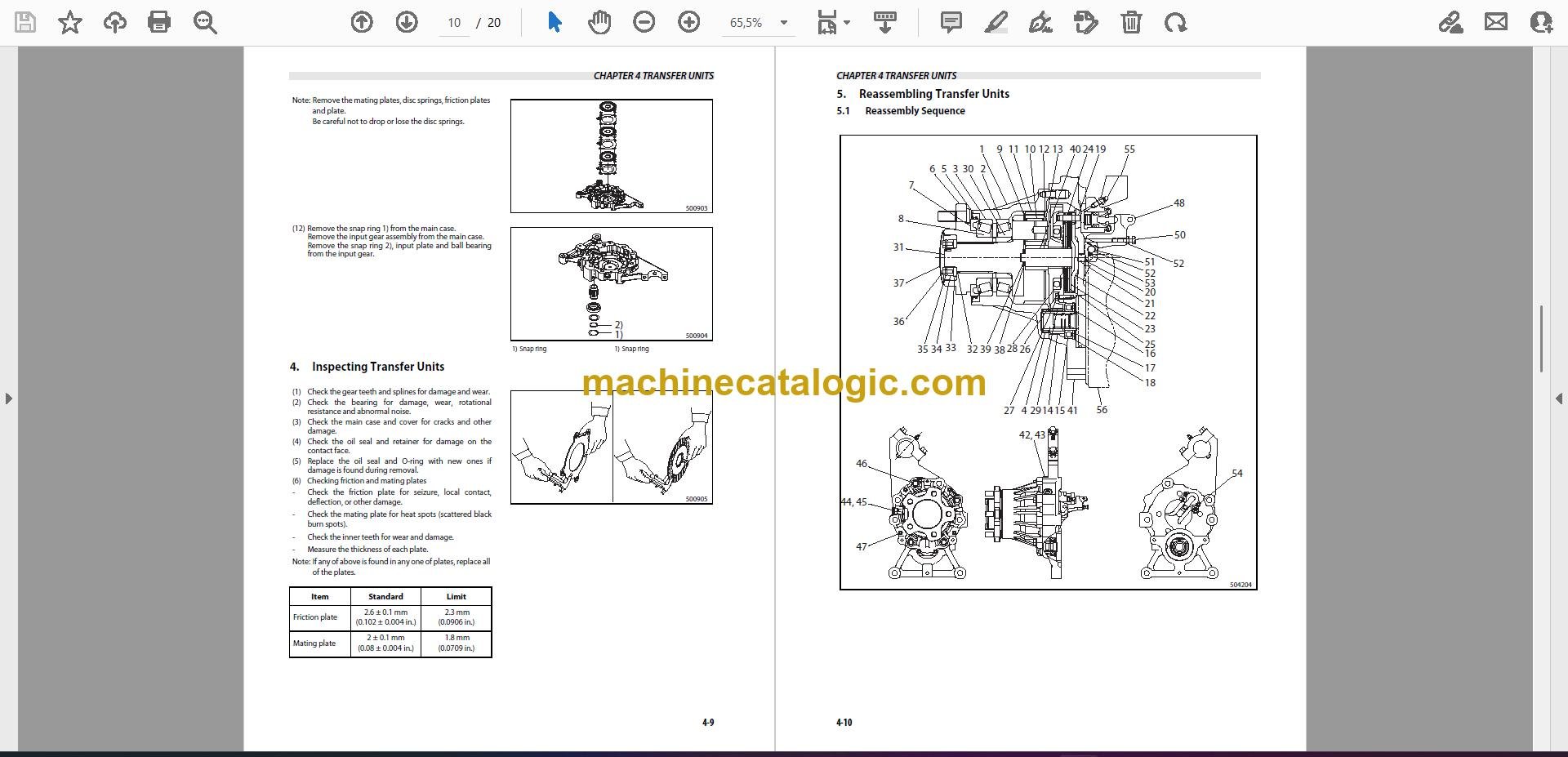Screen dimensions: 1568x757
Task: Open the find text magnifier
Action: (x=205, y=22)
